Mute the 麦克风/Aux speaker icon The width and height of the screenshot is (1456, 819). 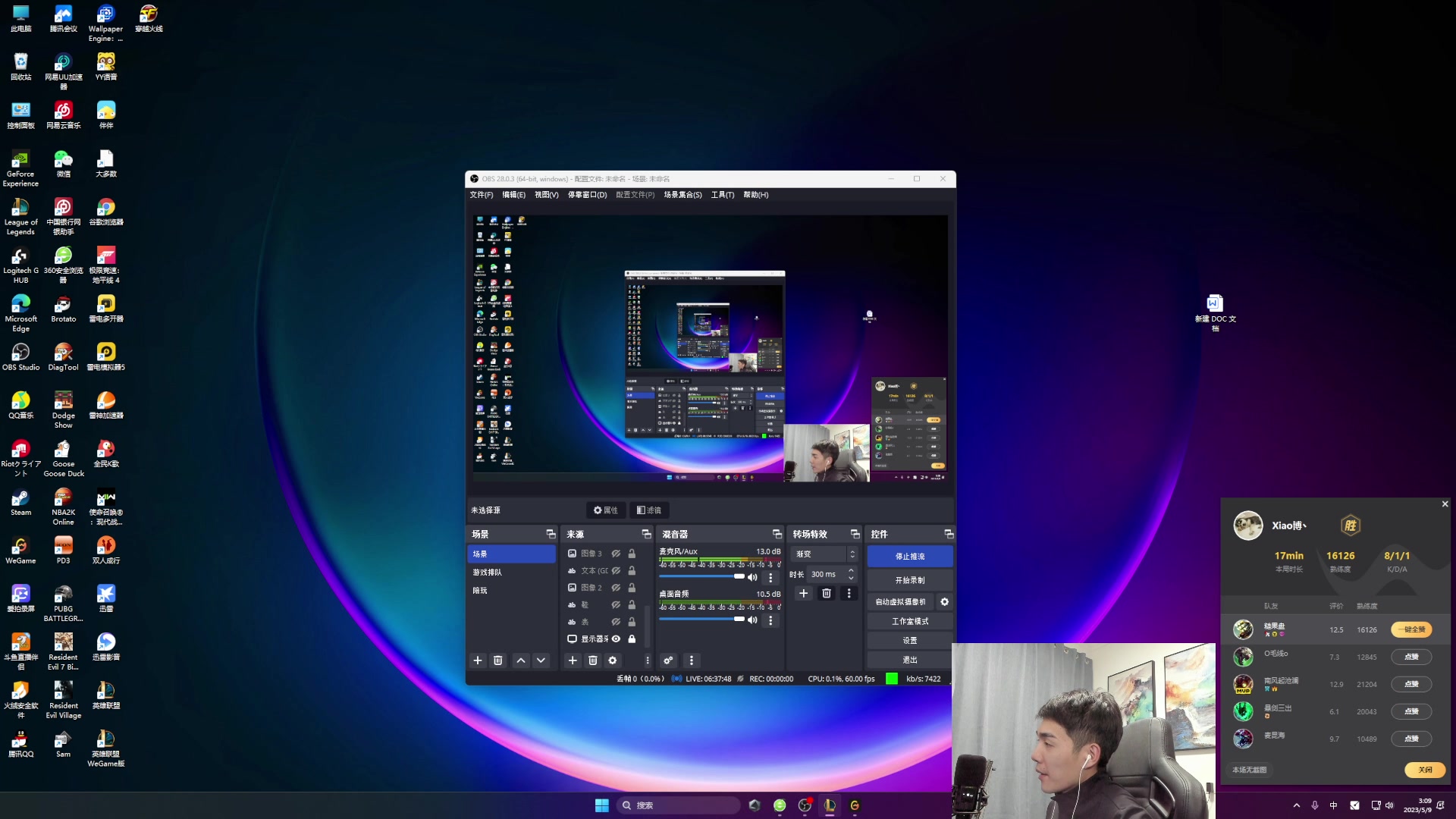752,577
